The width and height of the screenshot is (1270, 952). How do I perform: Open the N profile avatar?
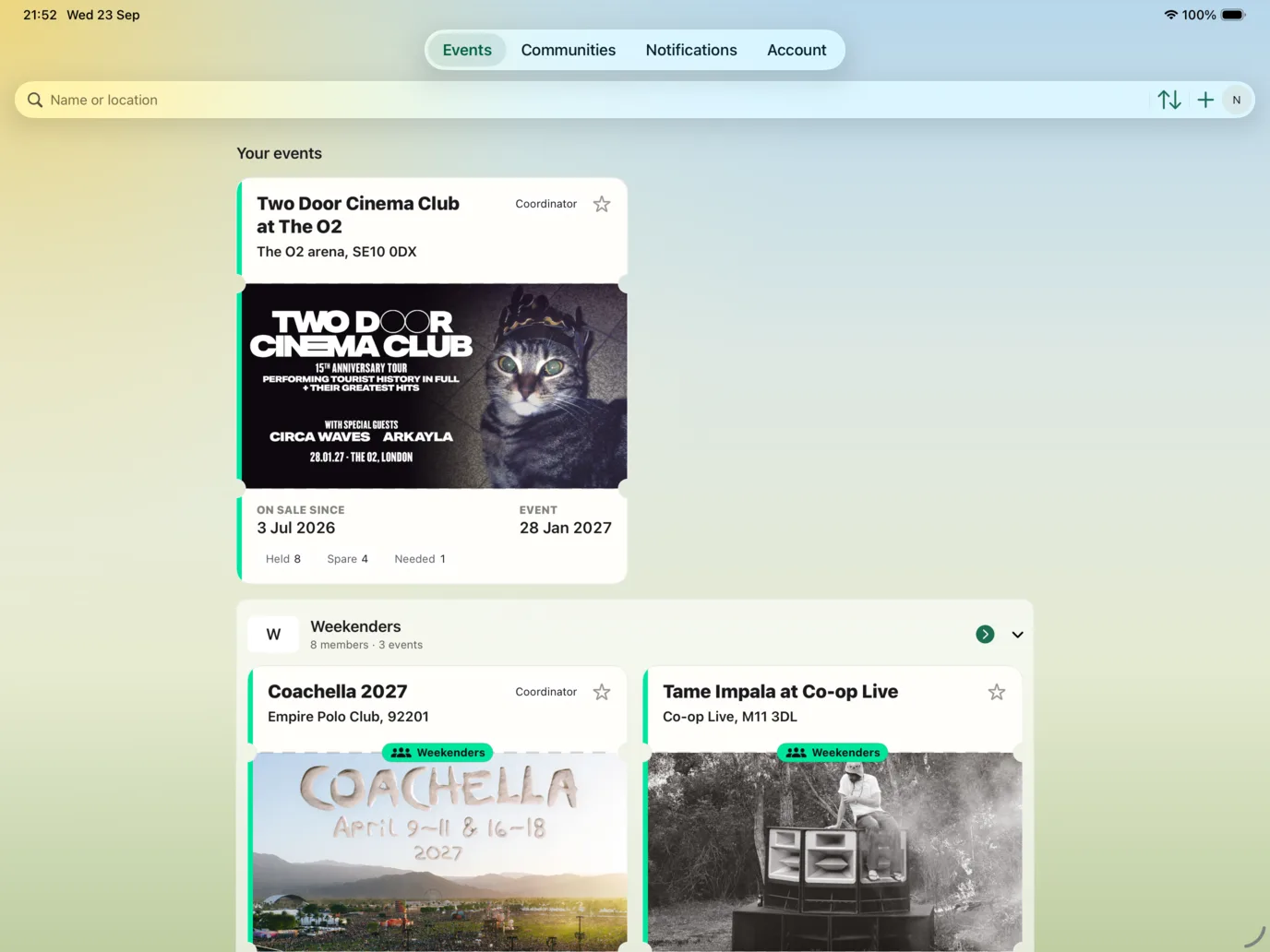coord(1237,100)
